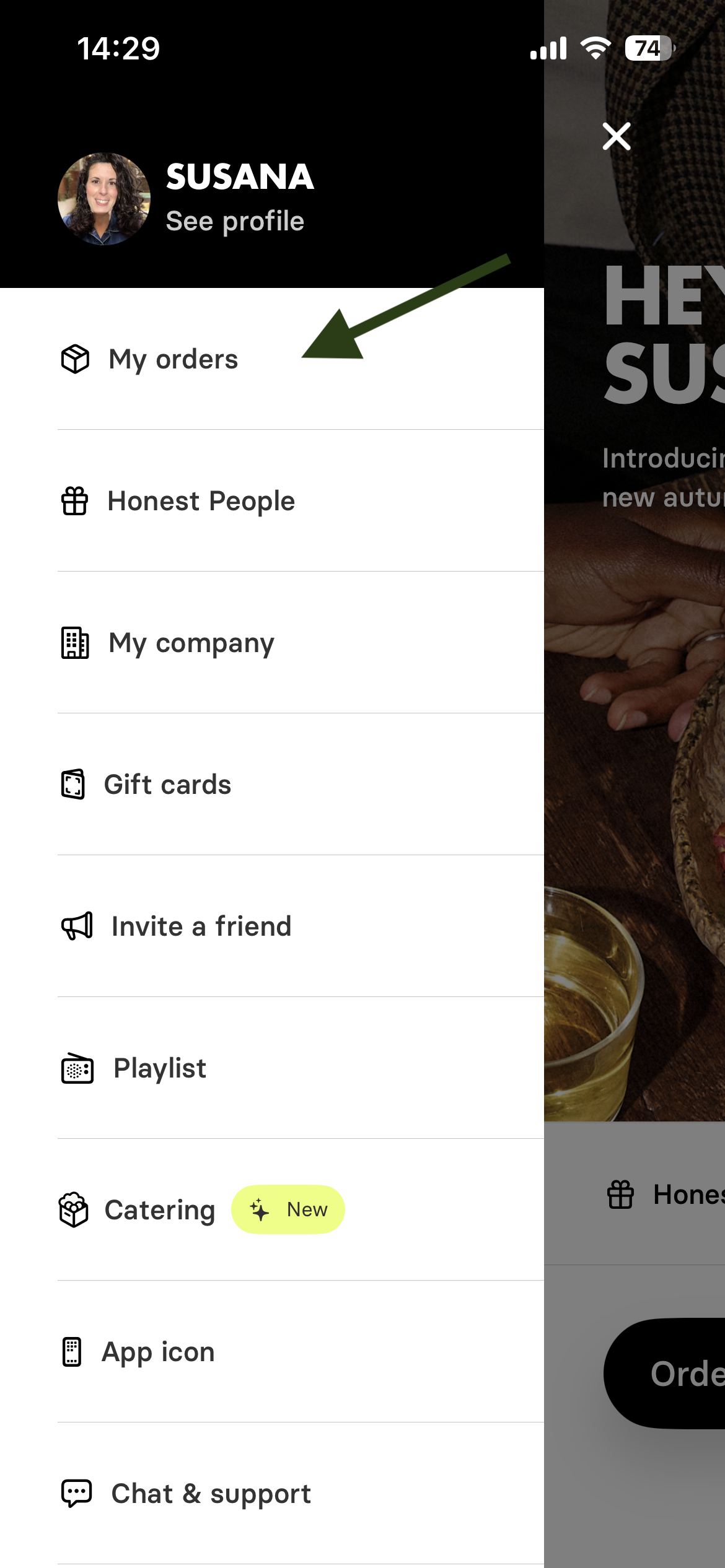Tap the card icon beside Gift cards

tap(73, 785)
